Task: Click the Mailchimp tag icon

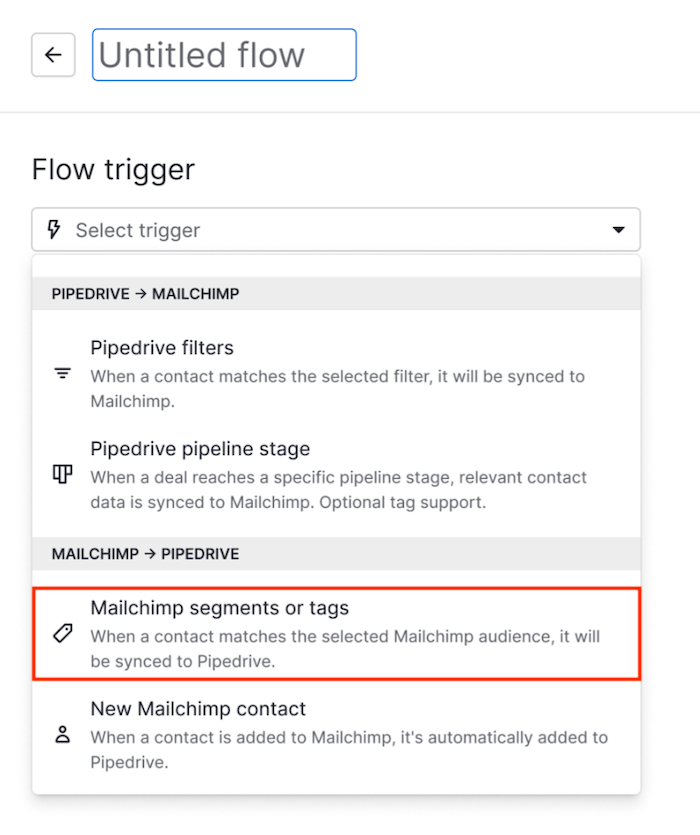Action: (62, 633)
